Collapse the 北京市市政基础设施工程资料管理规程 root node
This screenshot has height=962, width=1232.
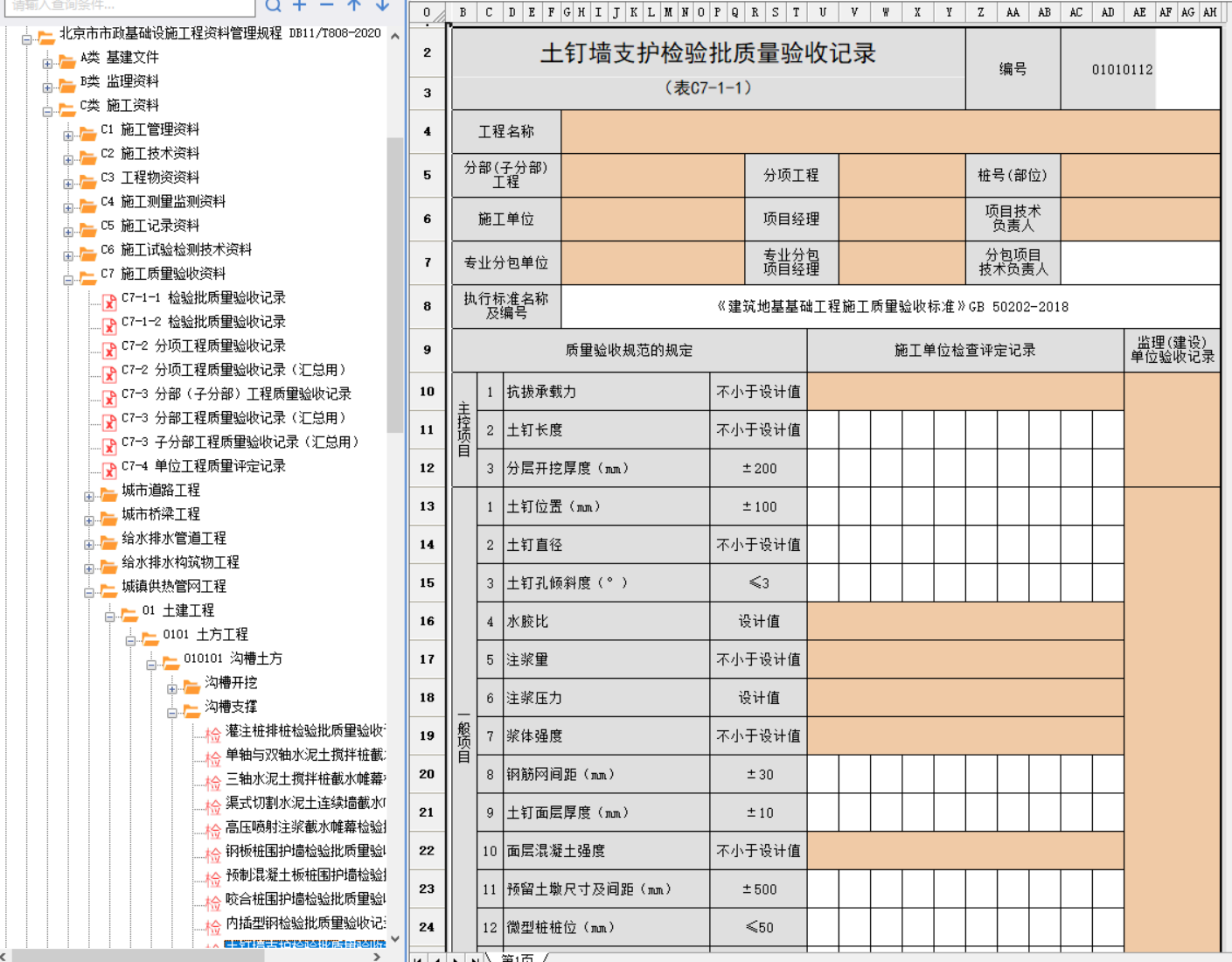click(x=26, y=38)
